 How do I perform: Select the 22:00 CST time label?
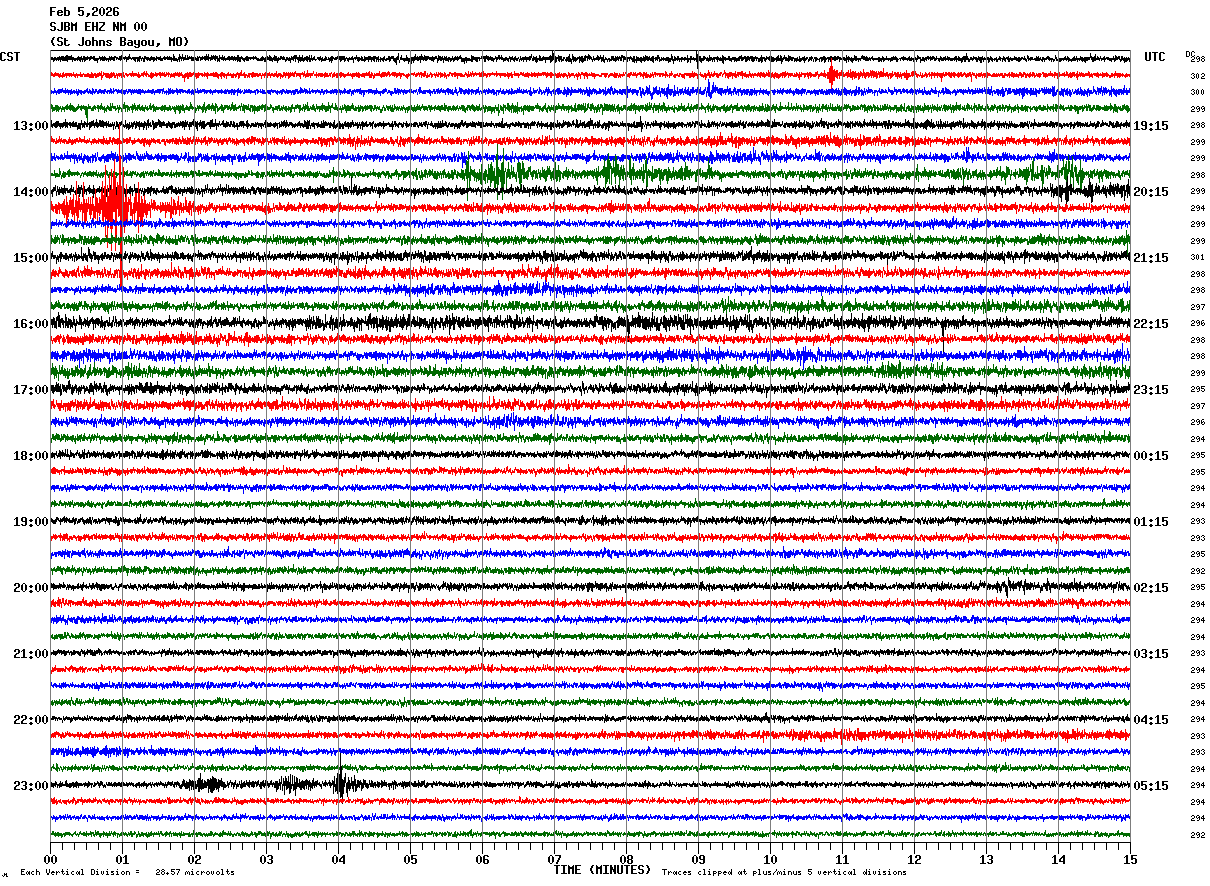31,720
